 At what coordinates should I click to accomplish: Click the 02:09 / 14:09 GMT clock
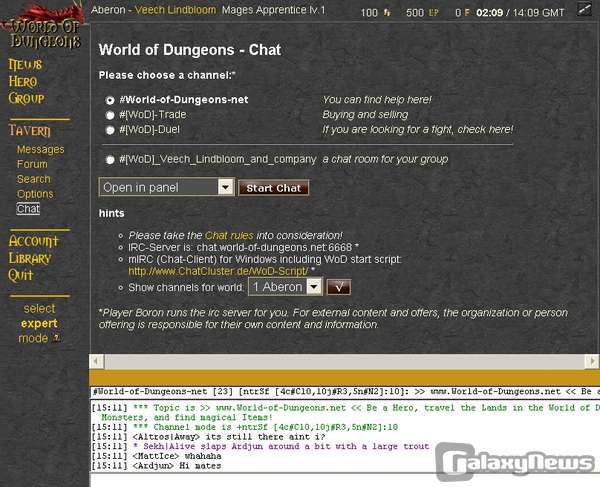(520, 13)
